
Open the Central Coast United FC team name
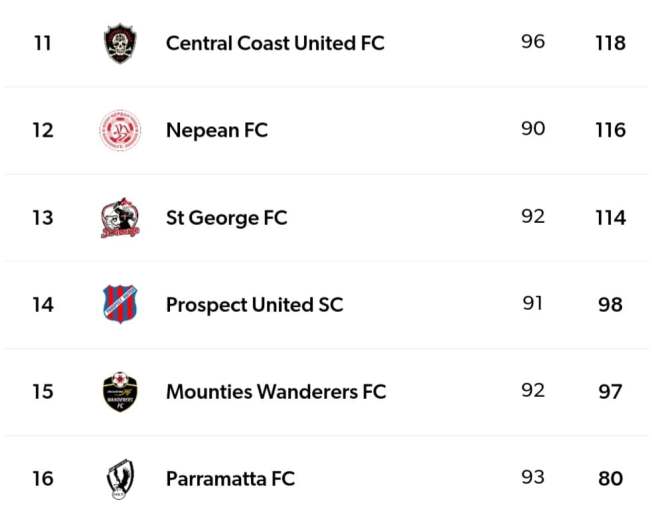click(x=275, y=43)
